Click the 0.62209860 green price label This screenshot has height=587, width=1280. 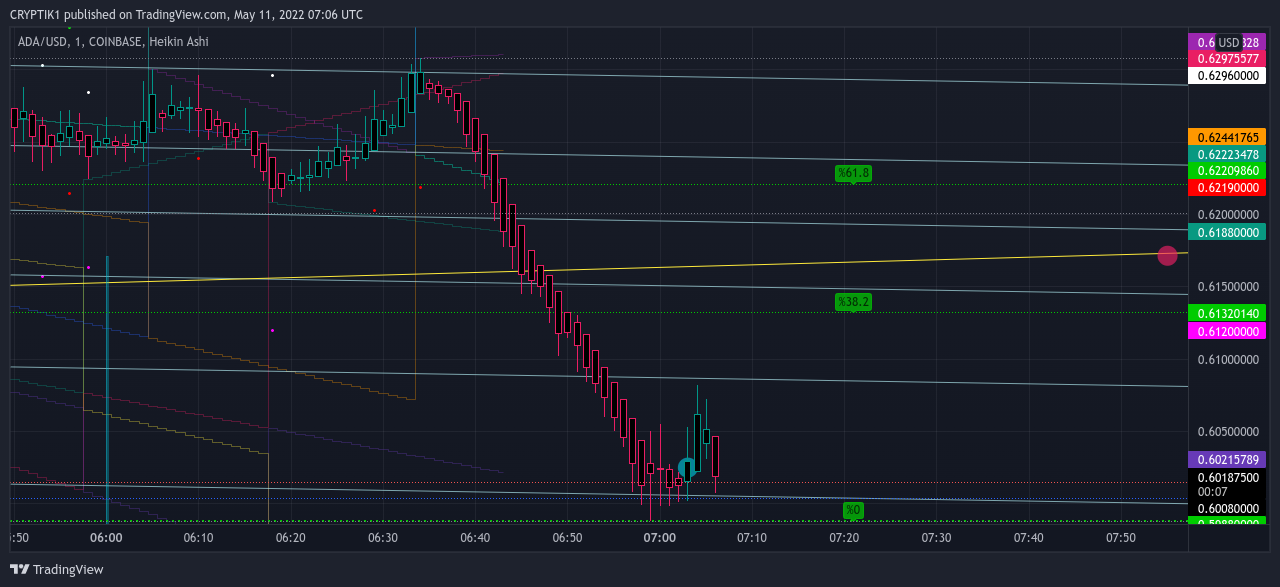point(1227,171)
